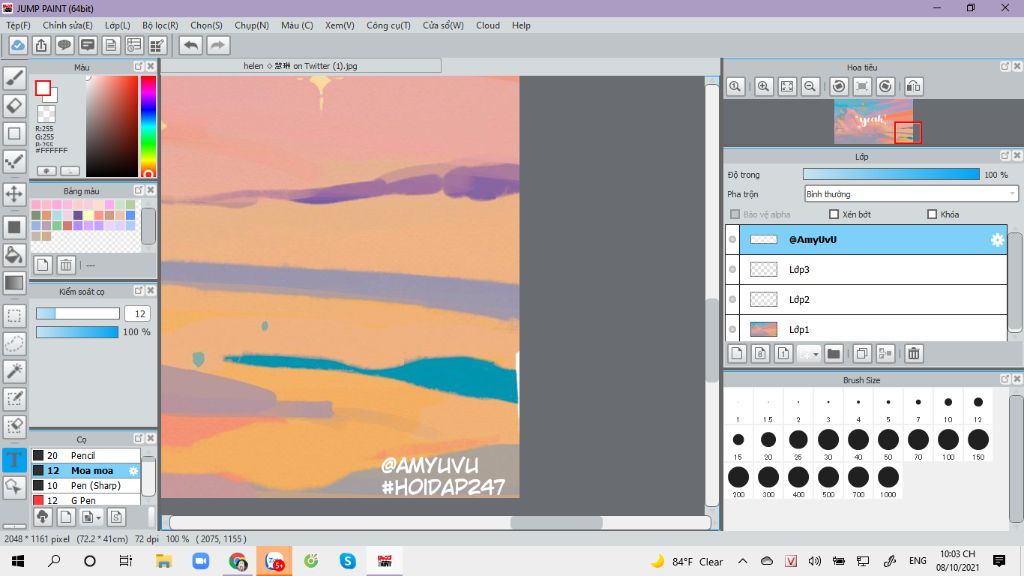Select the Lớp3 layer row
This screenshot has width=1024, height=576.
coord(873,269)
